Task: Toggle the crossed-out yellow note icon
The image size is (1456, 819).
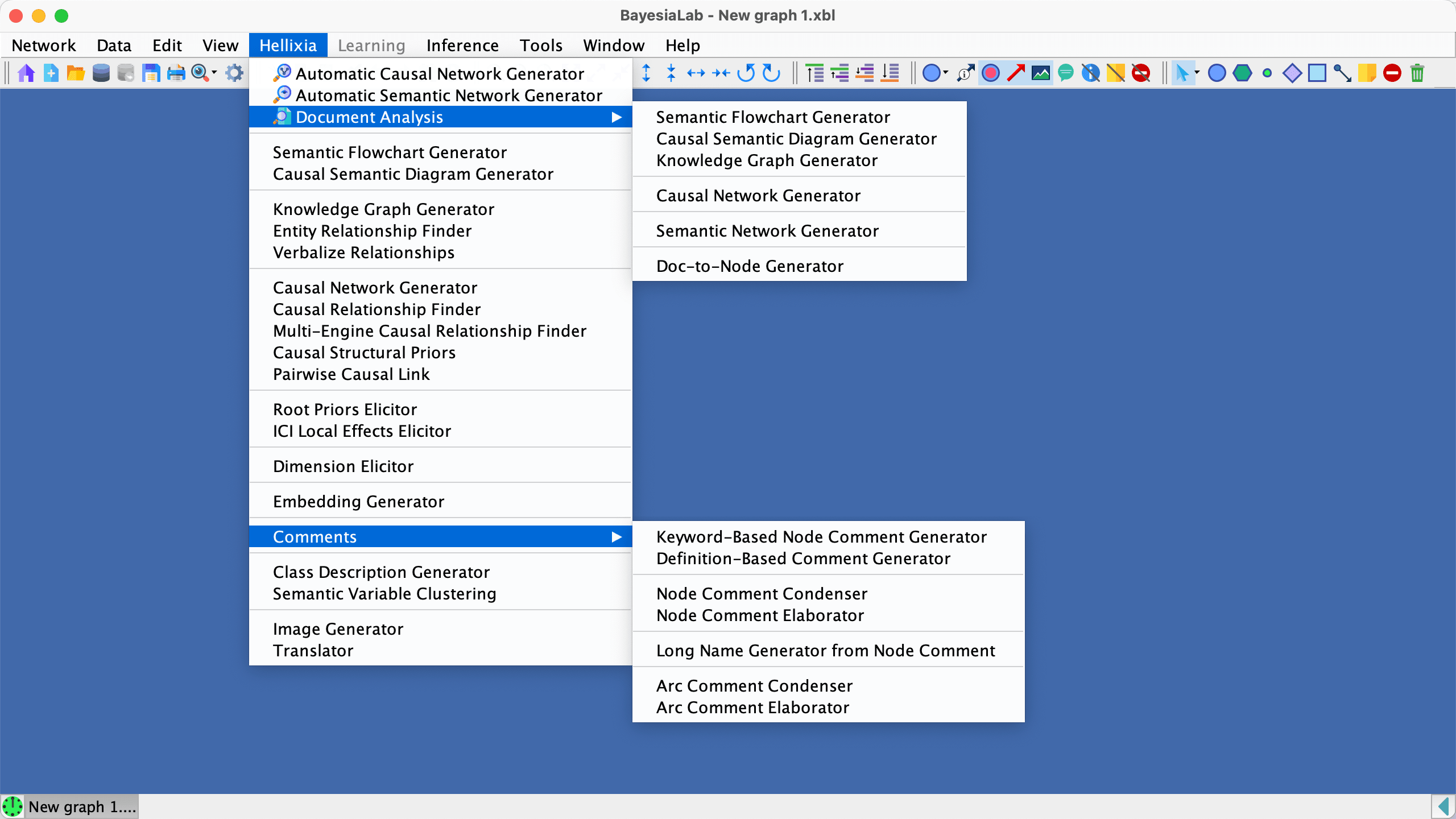Action: coord(1116,73)
